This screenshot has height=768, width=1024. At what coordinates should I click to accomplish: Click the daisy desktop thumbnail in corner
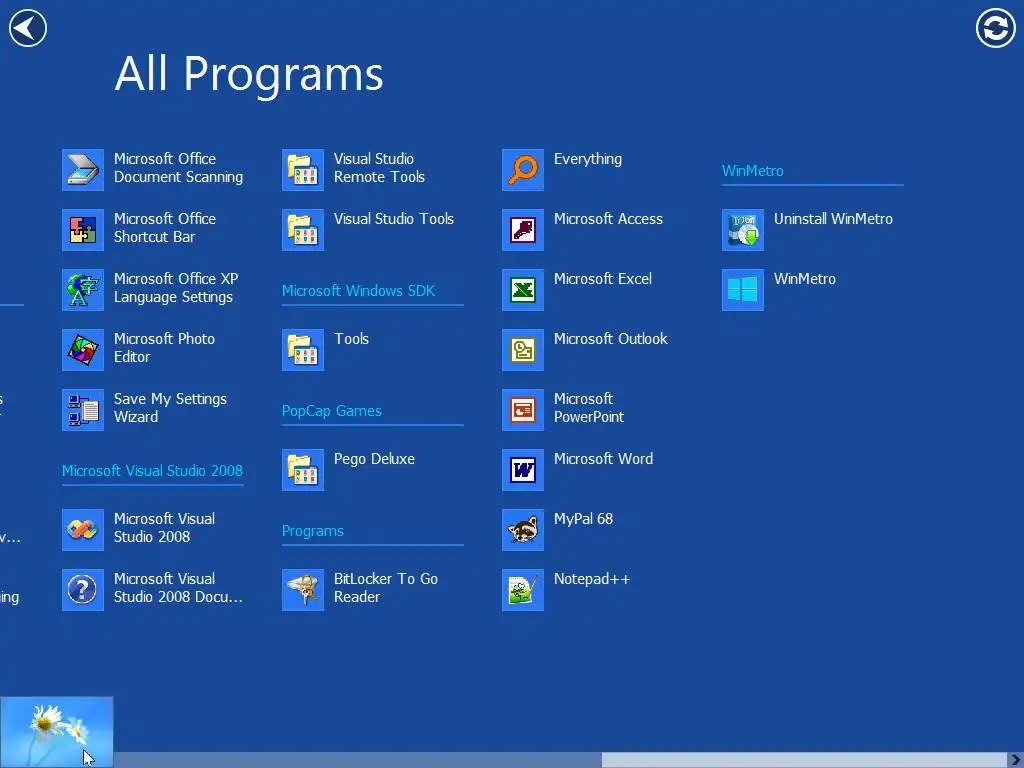tap(57, 732)
